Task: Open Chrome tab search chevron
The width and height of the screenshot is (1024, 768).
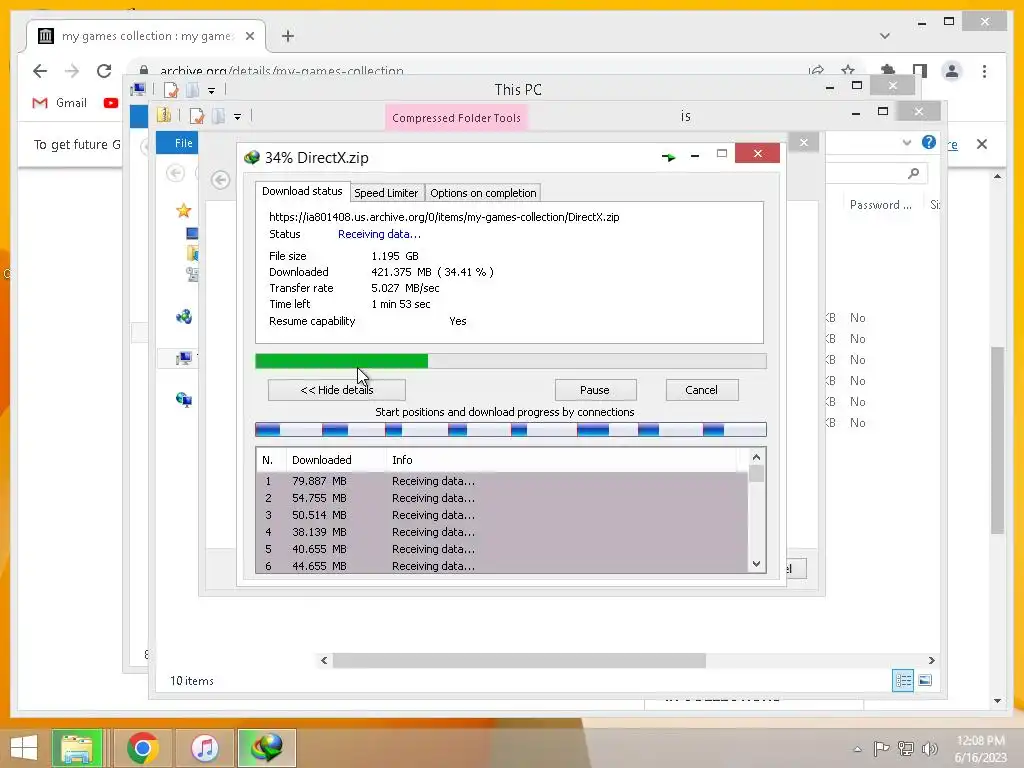Action: (885, 36)
